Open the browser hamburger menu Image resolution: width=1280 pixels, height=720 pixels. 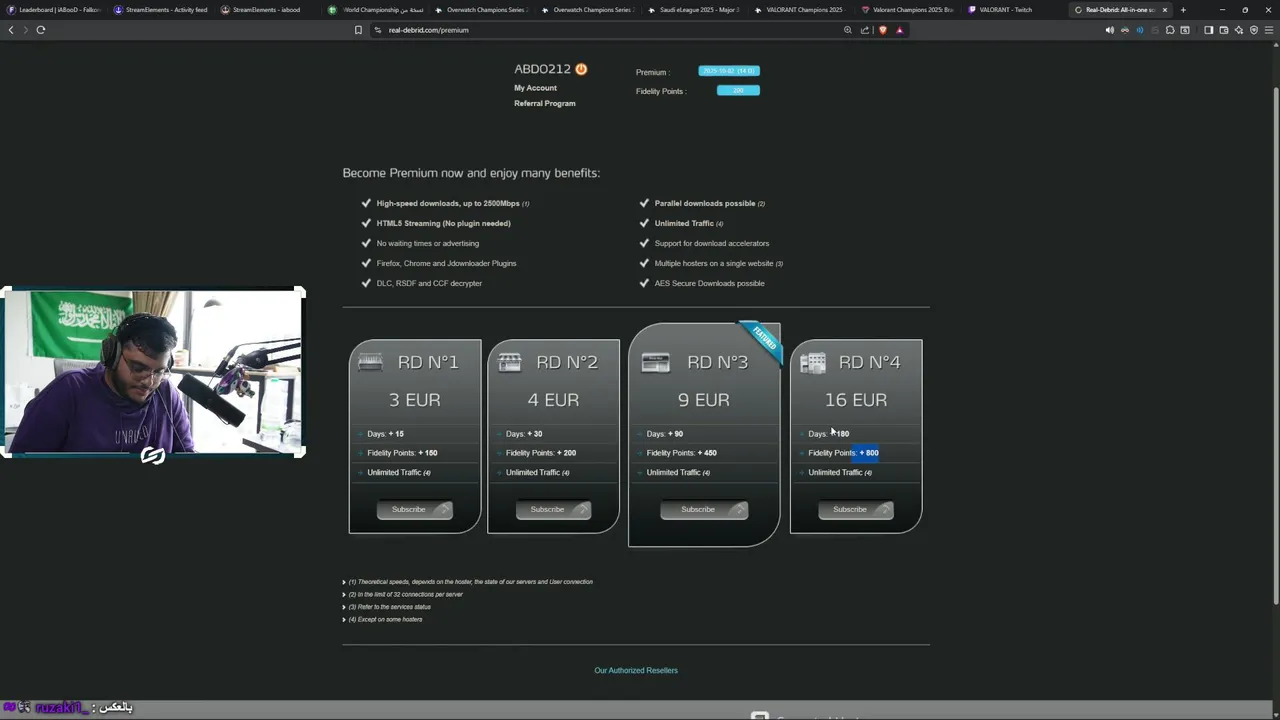pos(1269,30)
